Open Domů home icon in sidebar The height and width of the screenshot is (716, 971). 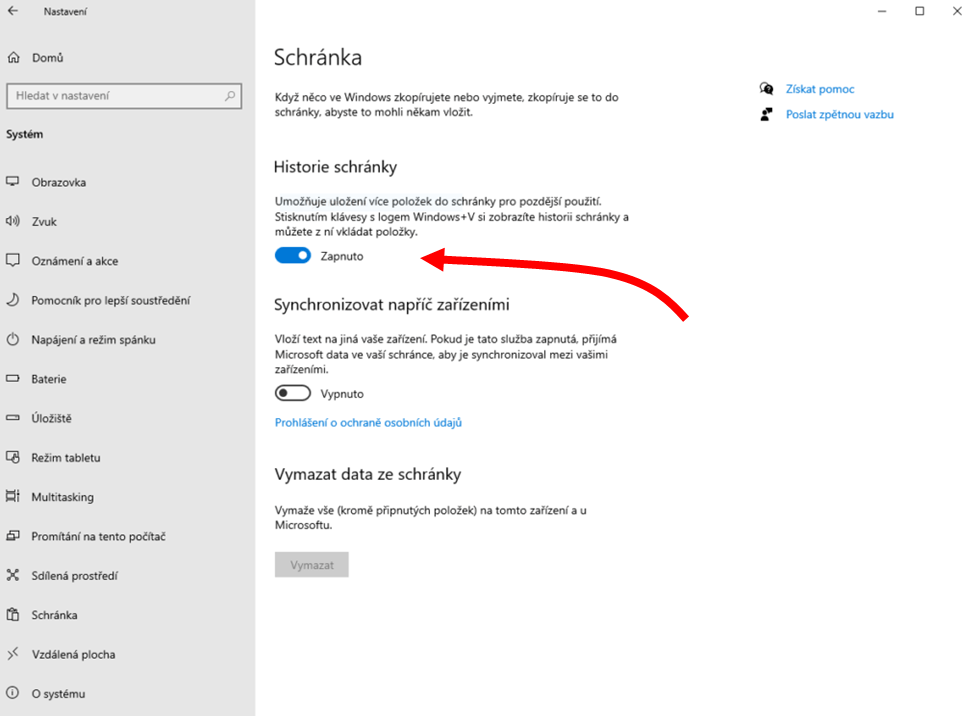pos(13,58)
